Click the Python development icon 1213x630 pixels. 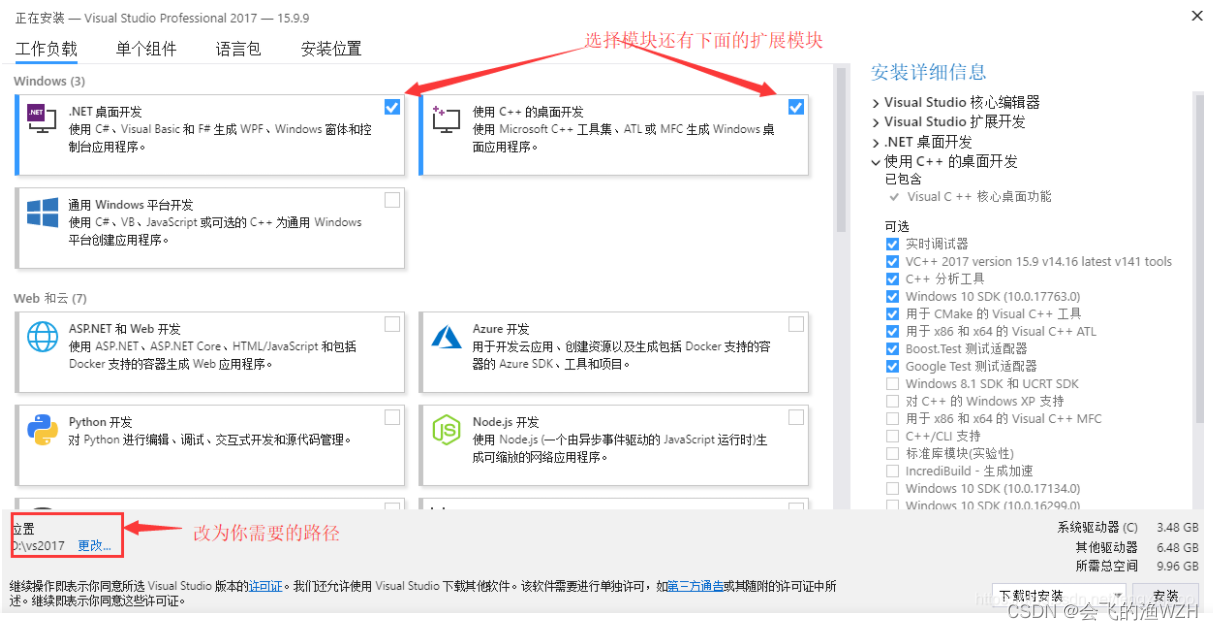[42, 430]
